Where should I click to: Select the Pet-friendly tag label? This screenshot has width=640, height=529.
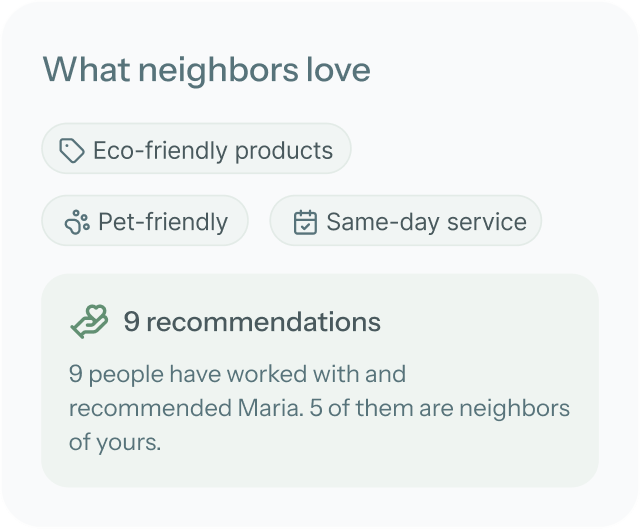point(162,222)
